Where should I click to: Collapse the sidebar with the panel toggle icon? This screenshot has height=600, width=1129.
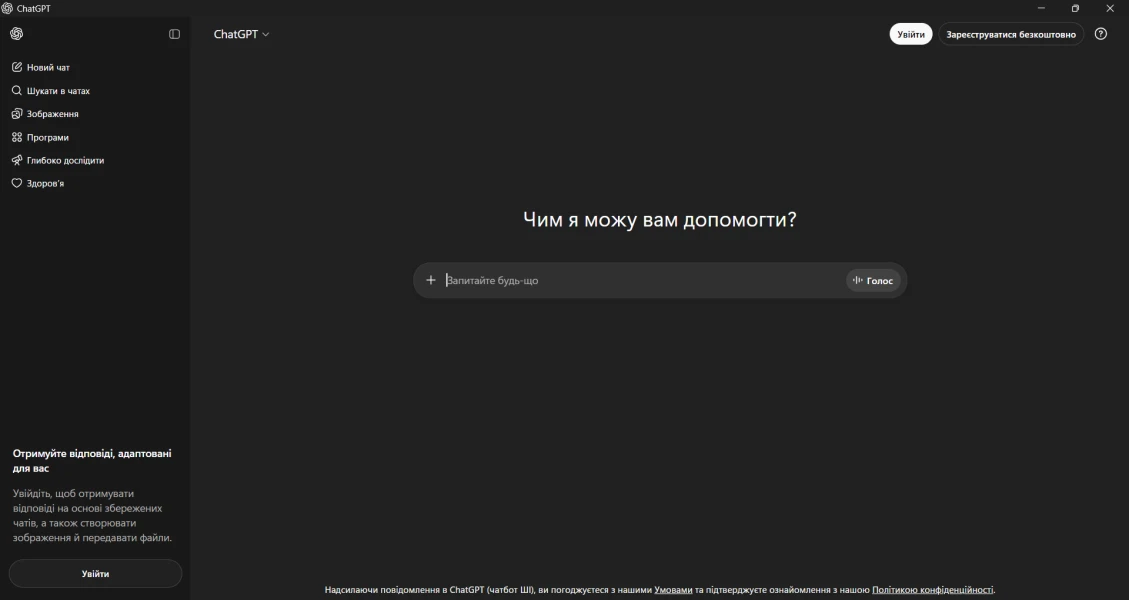pyautogui.click(x=175, y=34)
